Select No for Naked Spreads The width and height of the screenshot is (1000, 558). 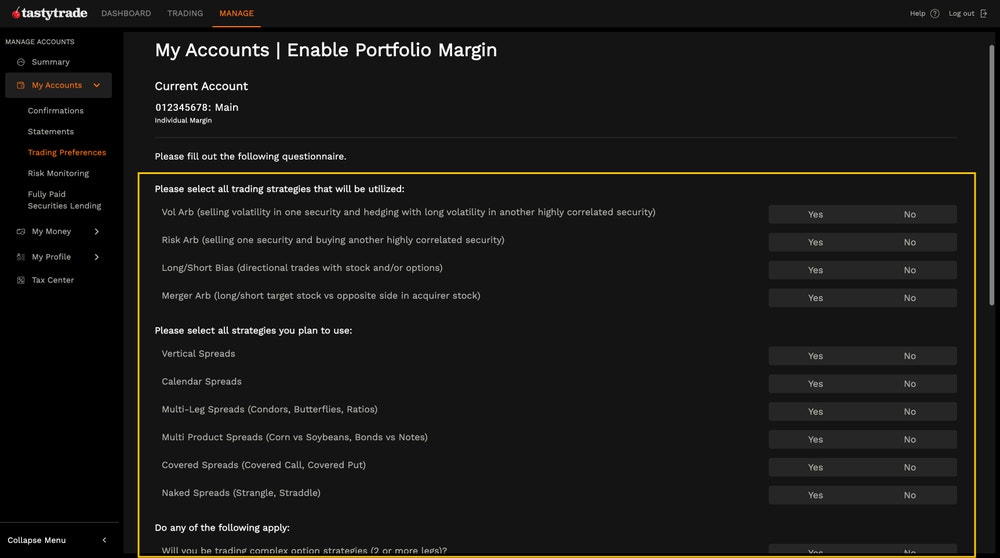click(x=909, y=495)
